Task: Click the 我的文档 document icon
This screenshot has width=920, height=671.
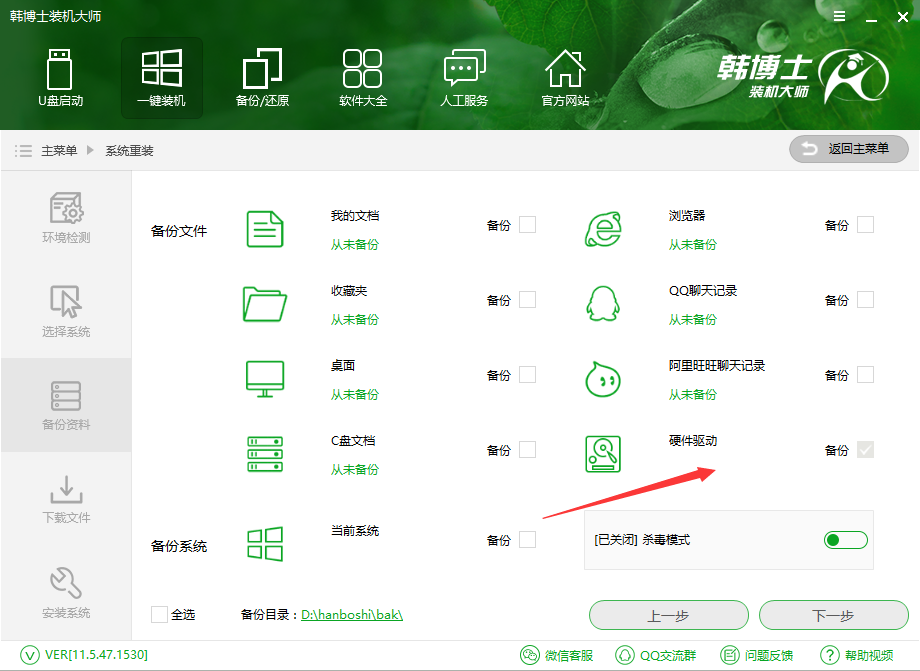Action: pos(264,228)
